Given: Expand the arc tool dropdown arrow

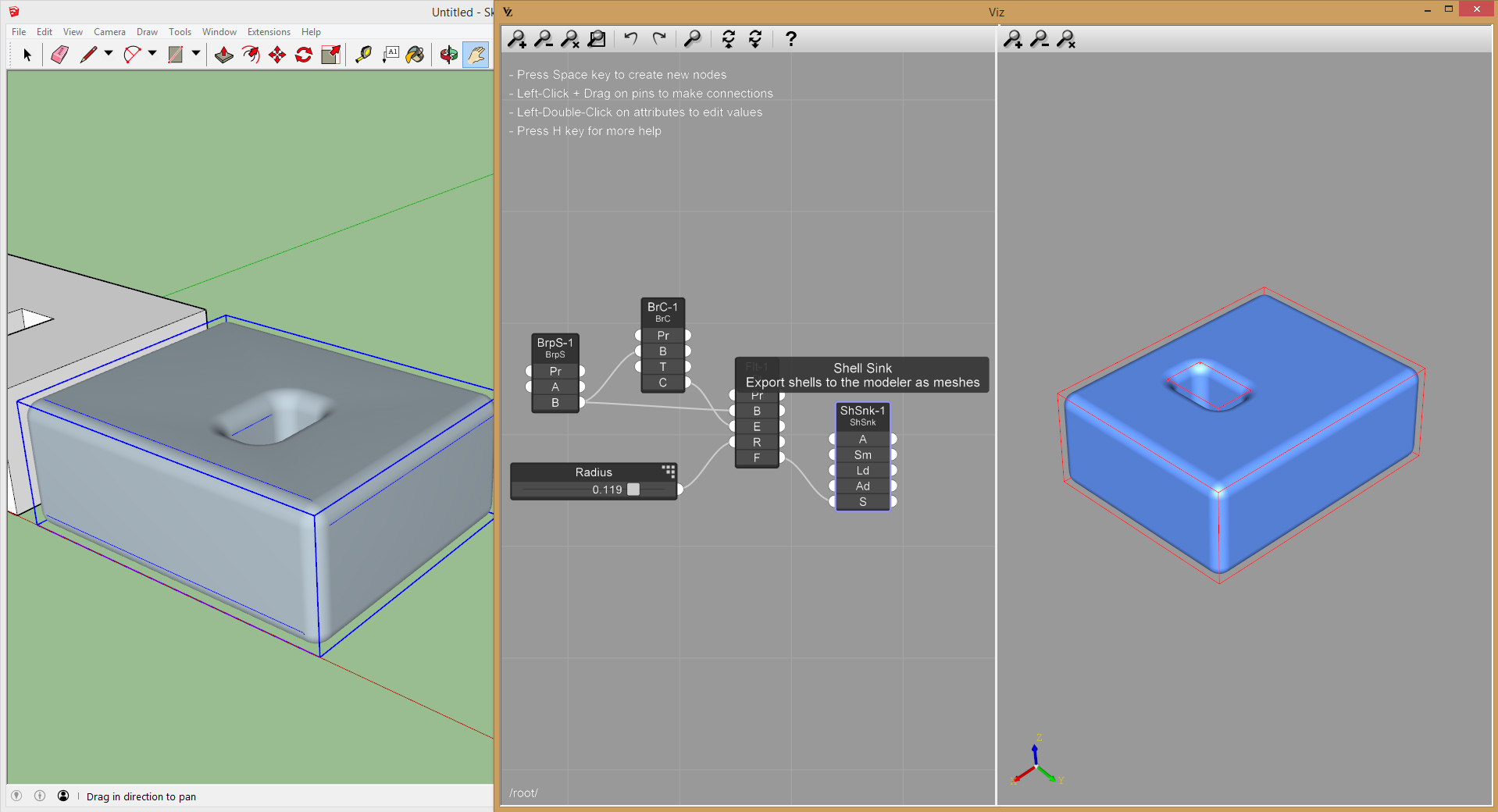Looking at the screenshot, I should [152, 54].
